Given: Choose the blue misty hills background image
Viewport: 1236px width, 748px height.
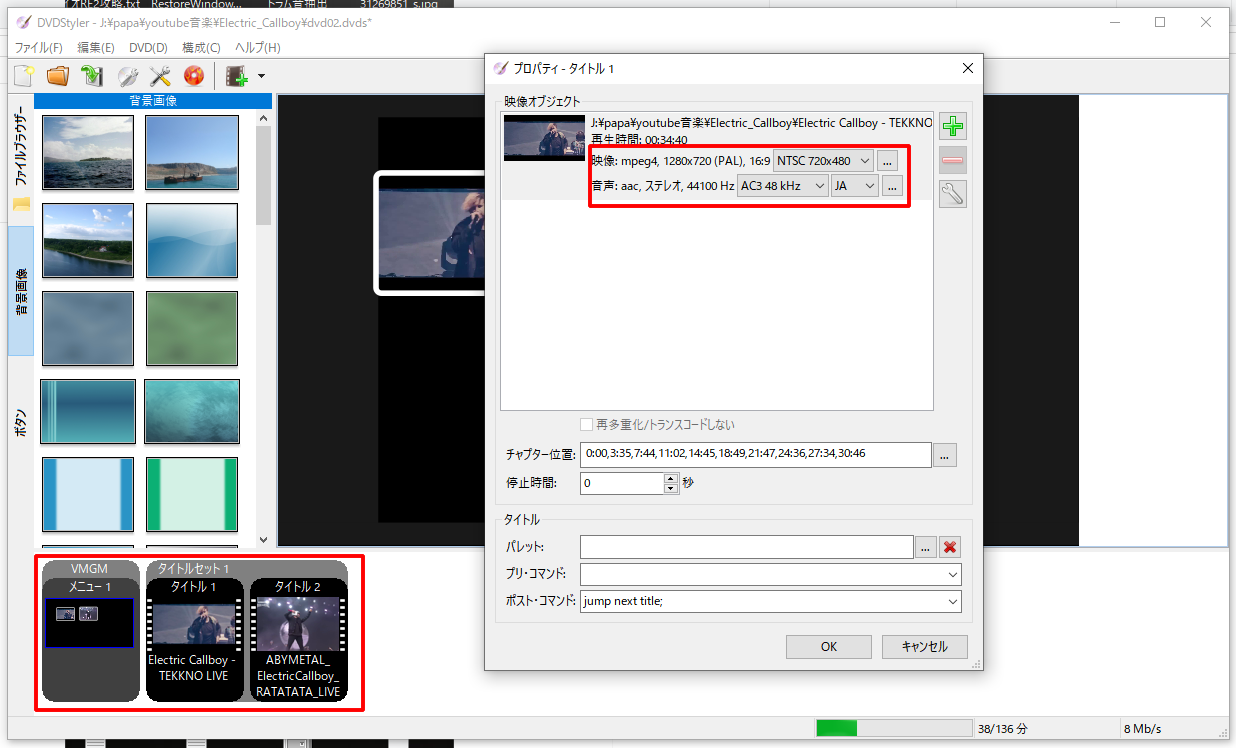Looking at the screenshot, I should (192, 241).
